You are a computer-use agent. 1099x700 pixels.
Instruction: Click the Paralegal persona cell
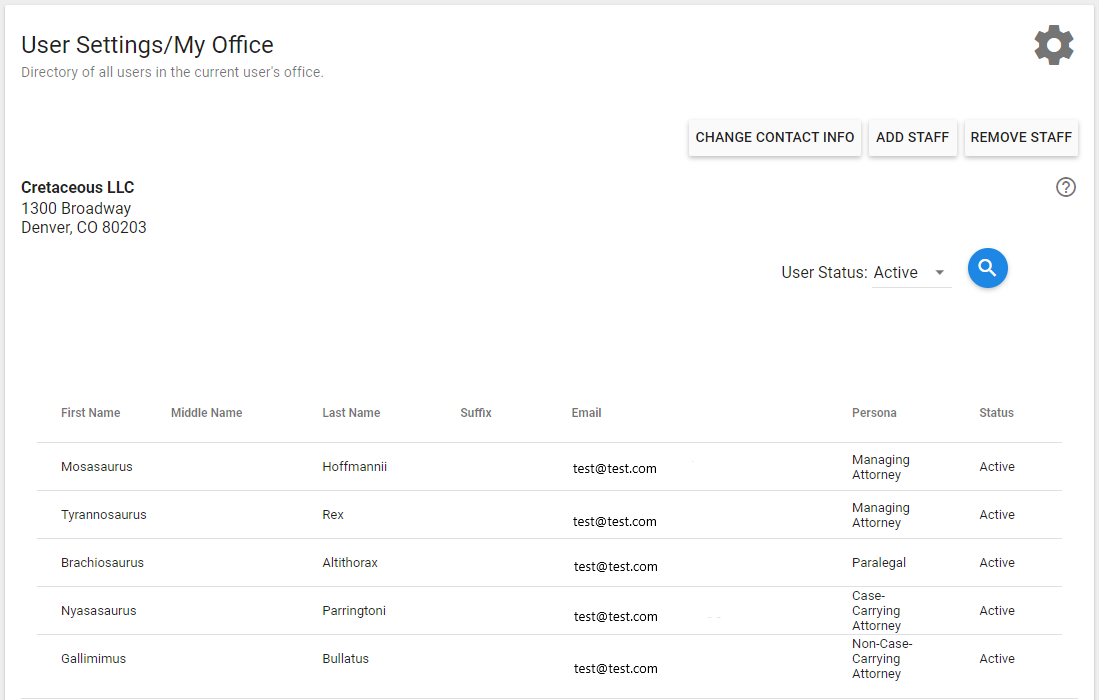click(x=879, y=563)
